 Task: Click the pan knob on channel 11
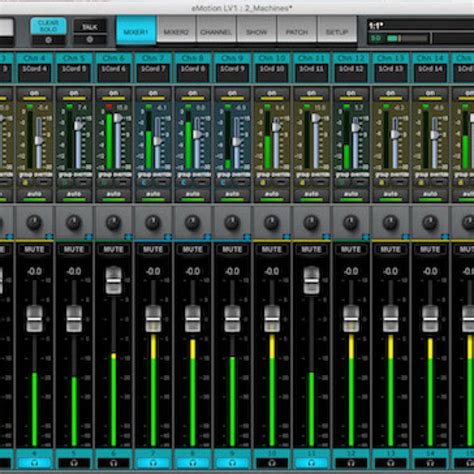311,223
